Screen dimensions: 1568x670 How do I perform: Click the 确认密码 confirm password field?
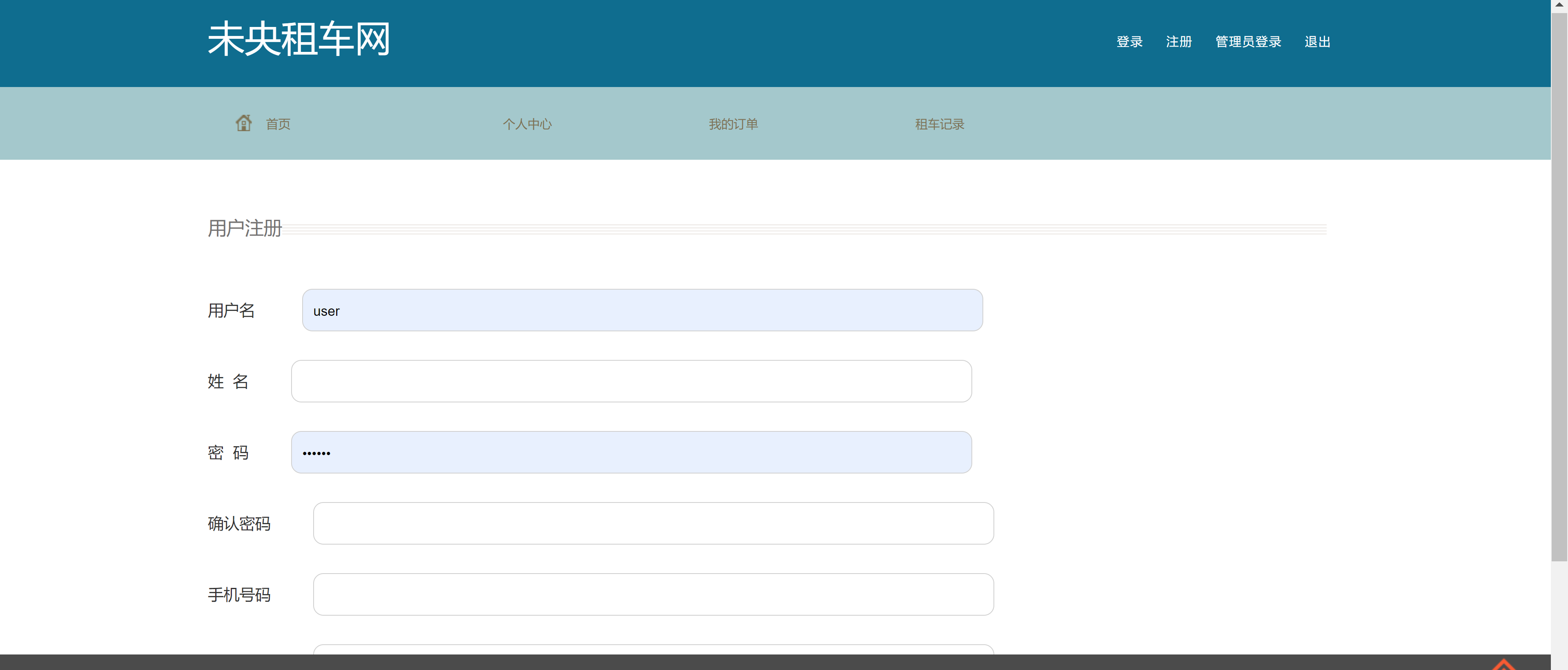[x=653, y=523]
